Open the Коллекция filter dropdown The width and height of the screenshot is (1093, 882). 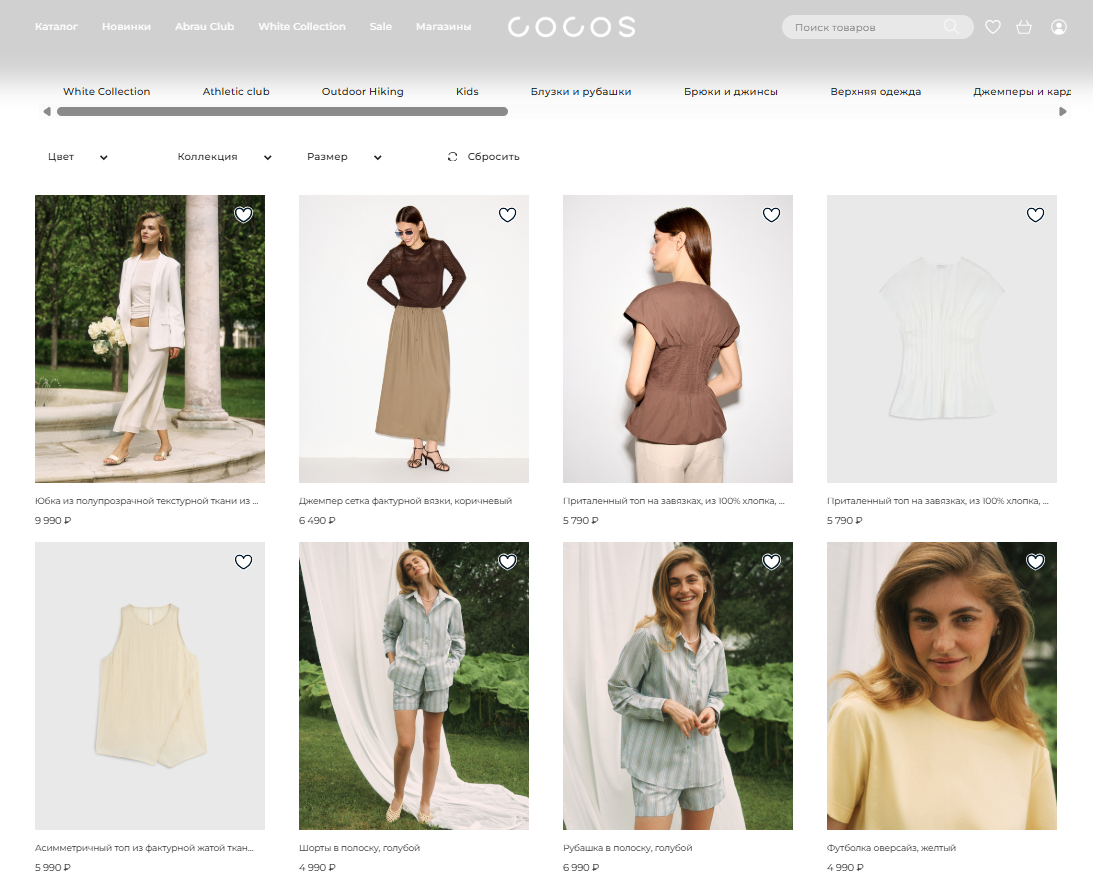coord(224,157)
